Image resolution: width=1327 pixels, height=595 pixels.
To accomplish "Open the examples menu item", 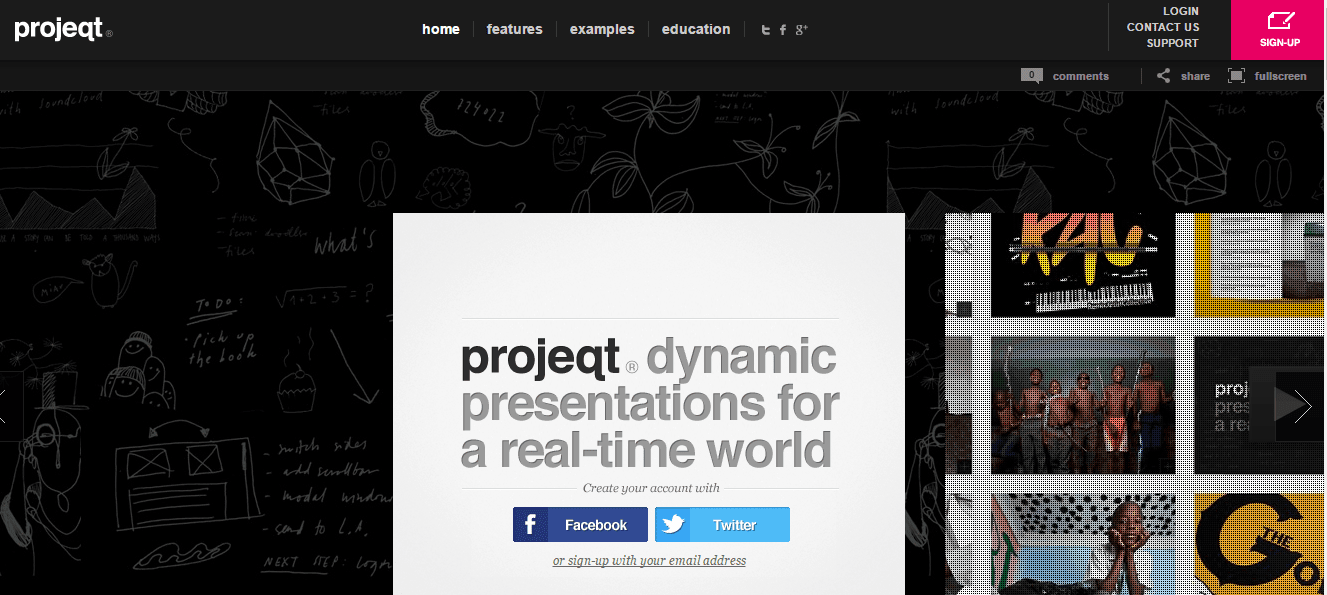I will coord(602,29).
